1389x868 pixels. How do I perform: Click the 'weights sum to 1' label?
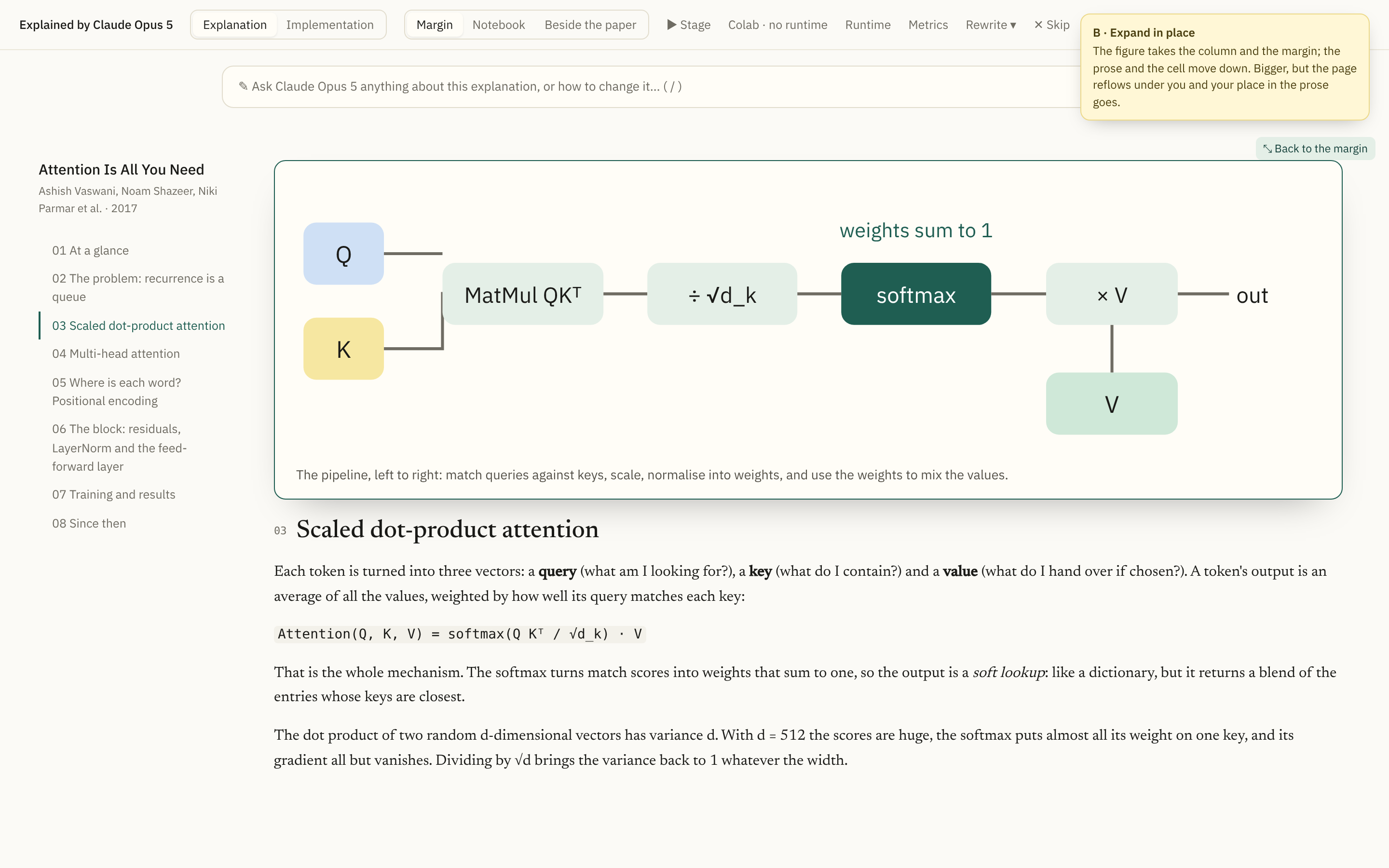[x=915, y=230]
